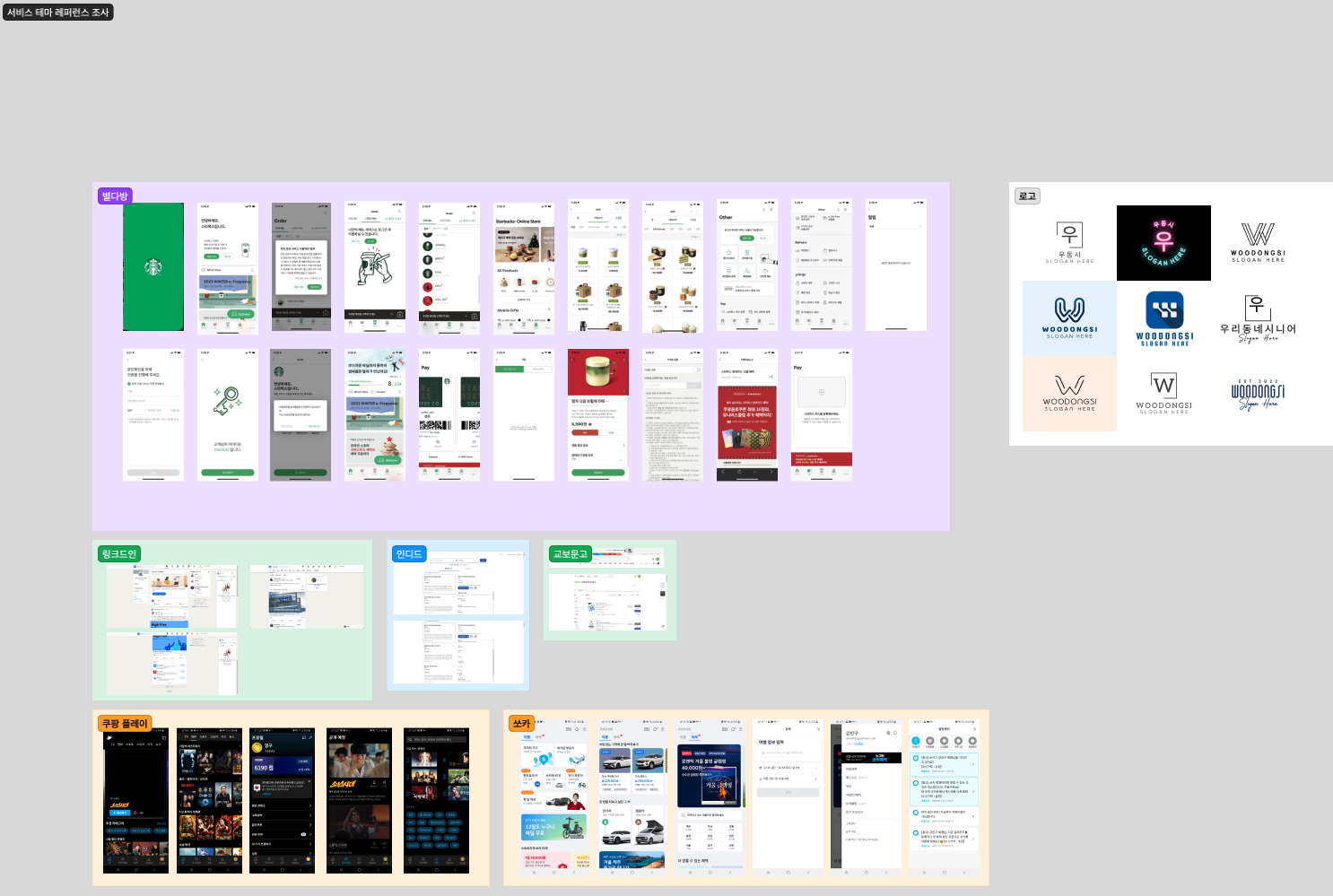
Task: Select the '링크드인' section label
Action: click(x=119, y=554)
